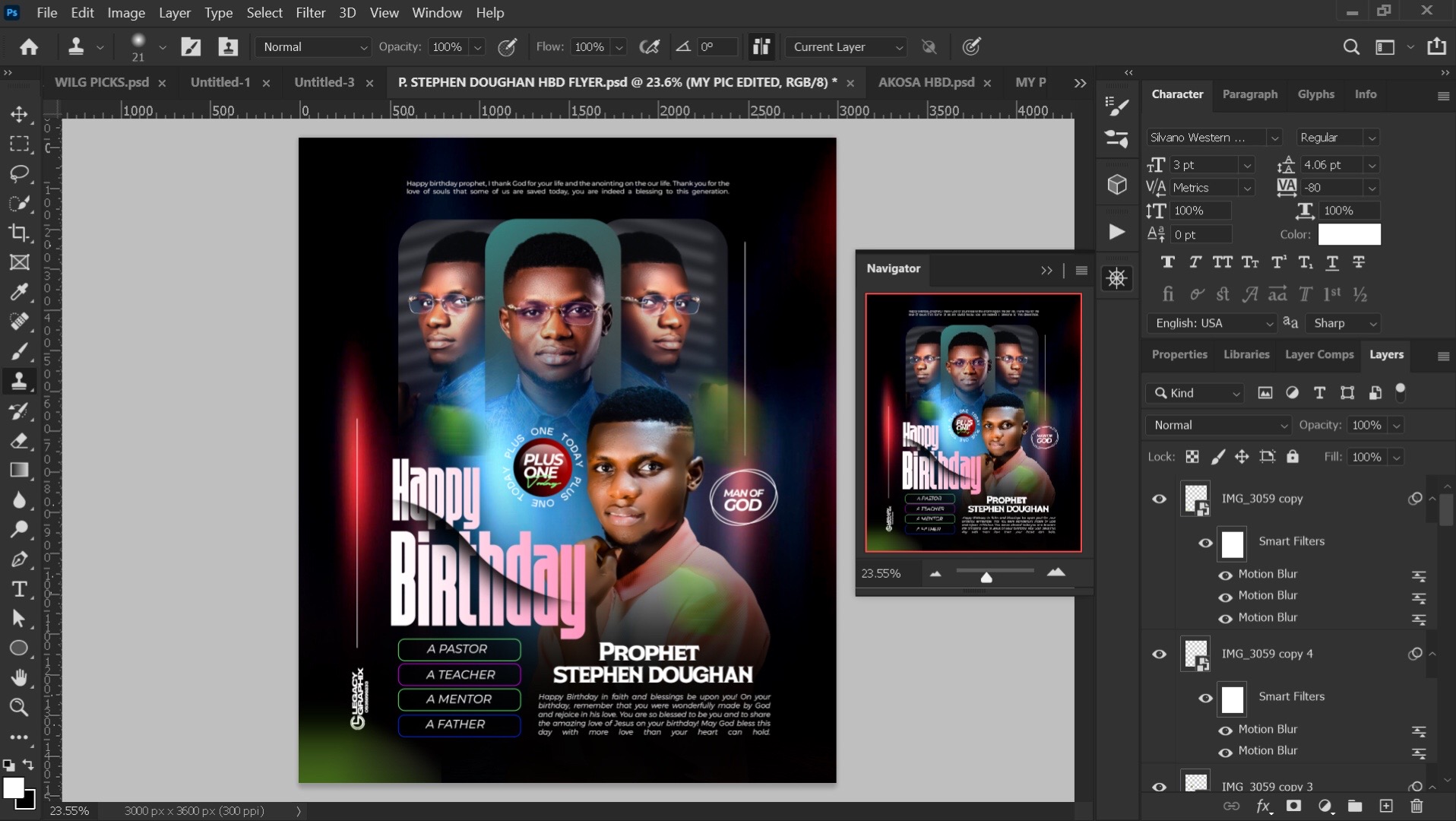The image size is (1456, 821).
Task: Open the Sample Current Layer dropdown
Action: click(x=847, y=47)
